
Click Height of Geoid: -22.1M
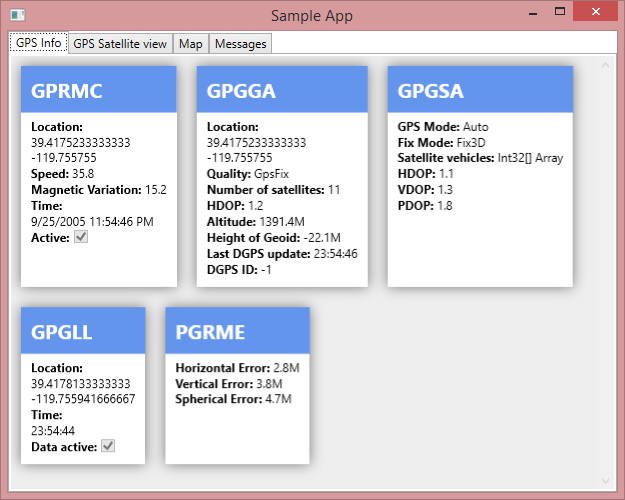click(274, 238)
